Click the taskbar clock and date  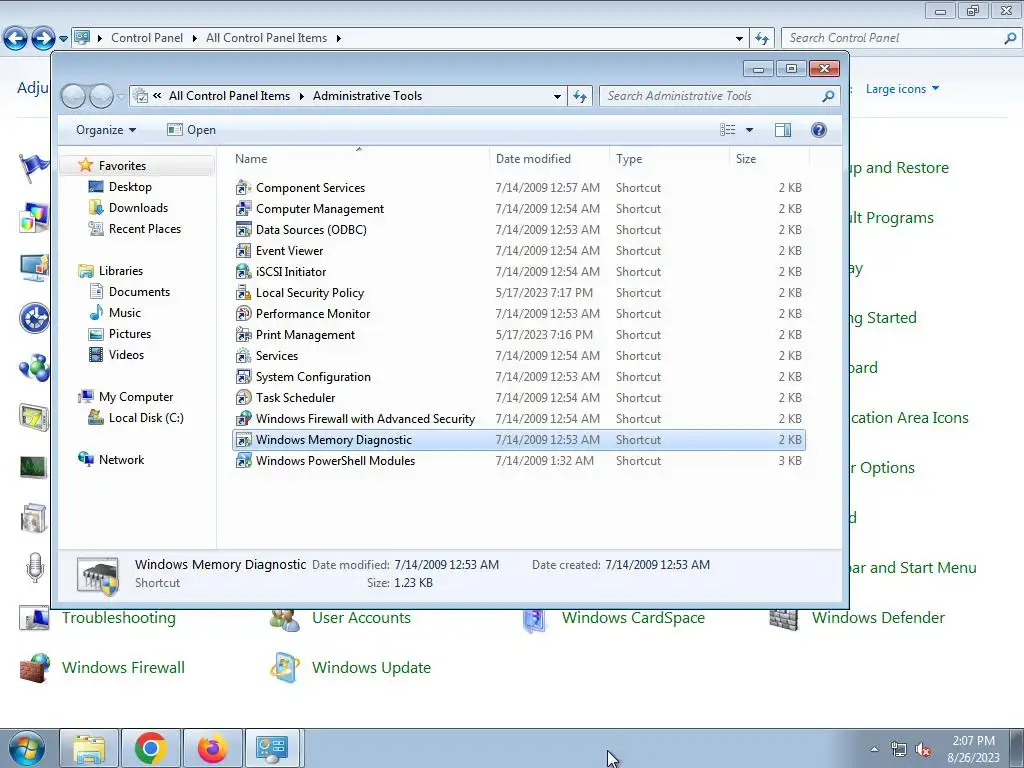pos(973,749)
